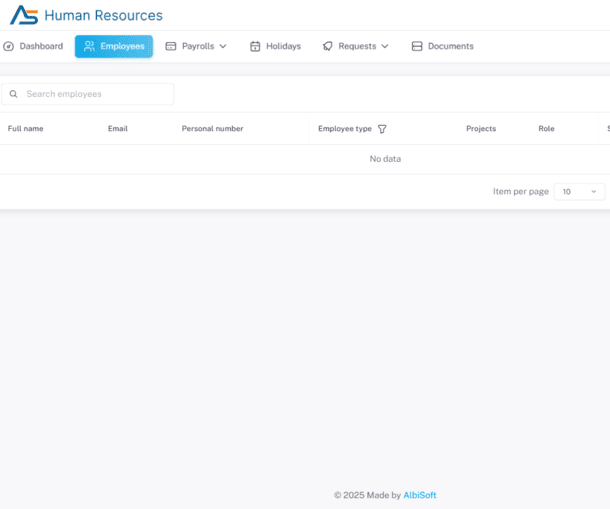Expand the Requests chevron arrow
The width and height of the screenshot is (610, 509).
coord(385,46)
